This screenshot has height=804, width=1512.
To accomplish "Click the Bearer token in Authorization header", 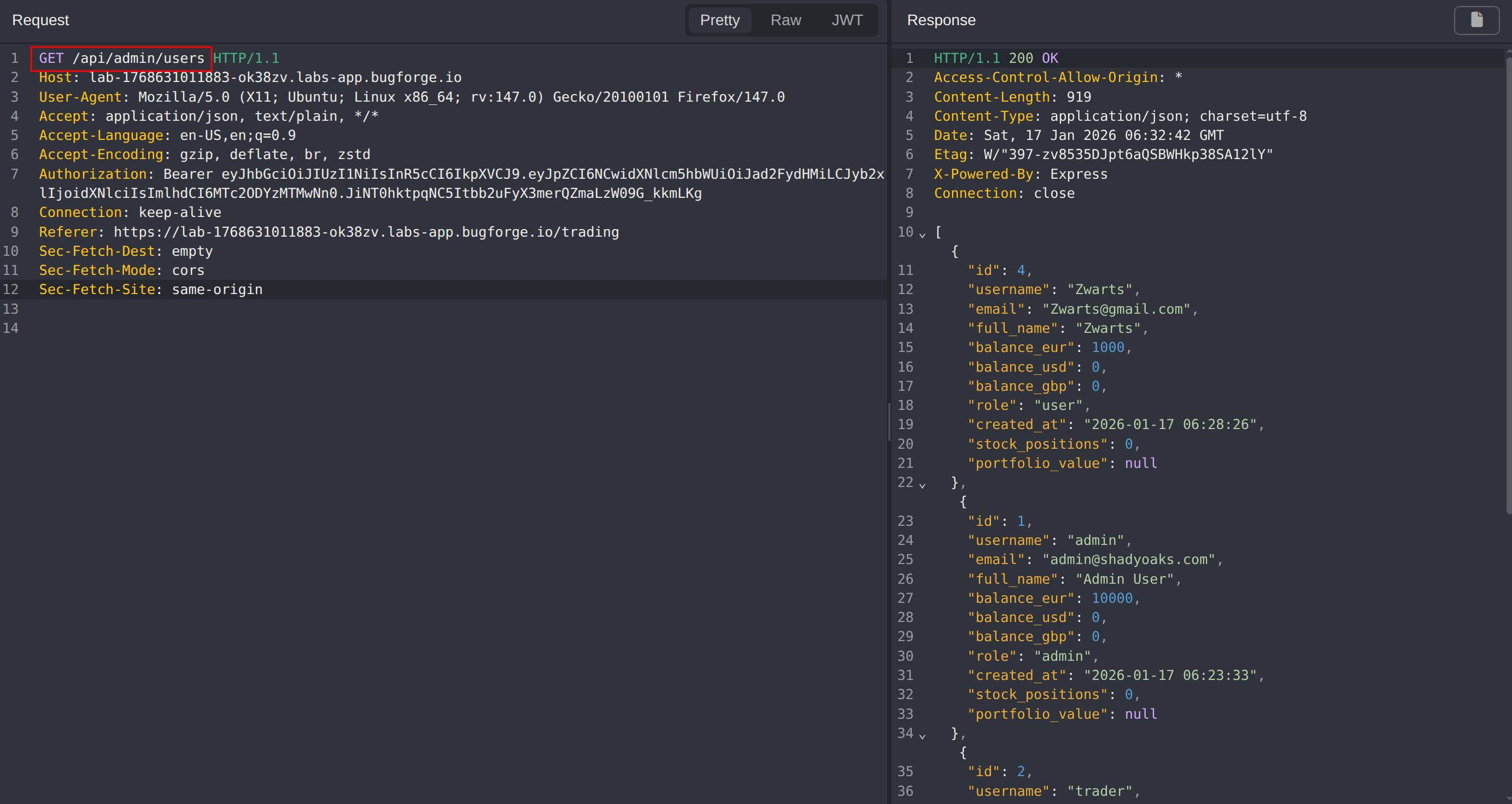I will click(552, 174).
